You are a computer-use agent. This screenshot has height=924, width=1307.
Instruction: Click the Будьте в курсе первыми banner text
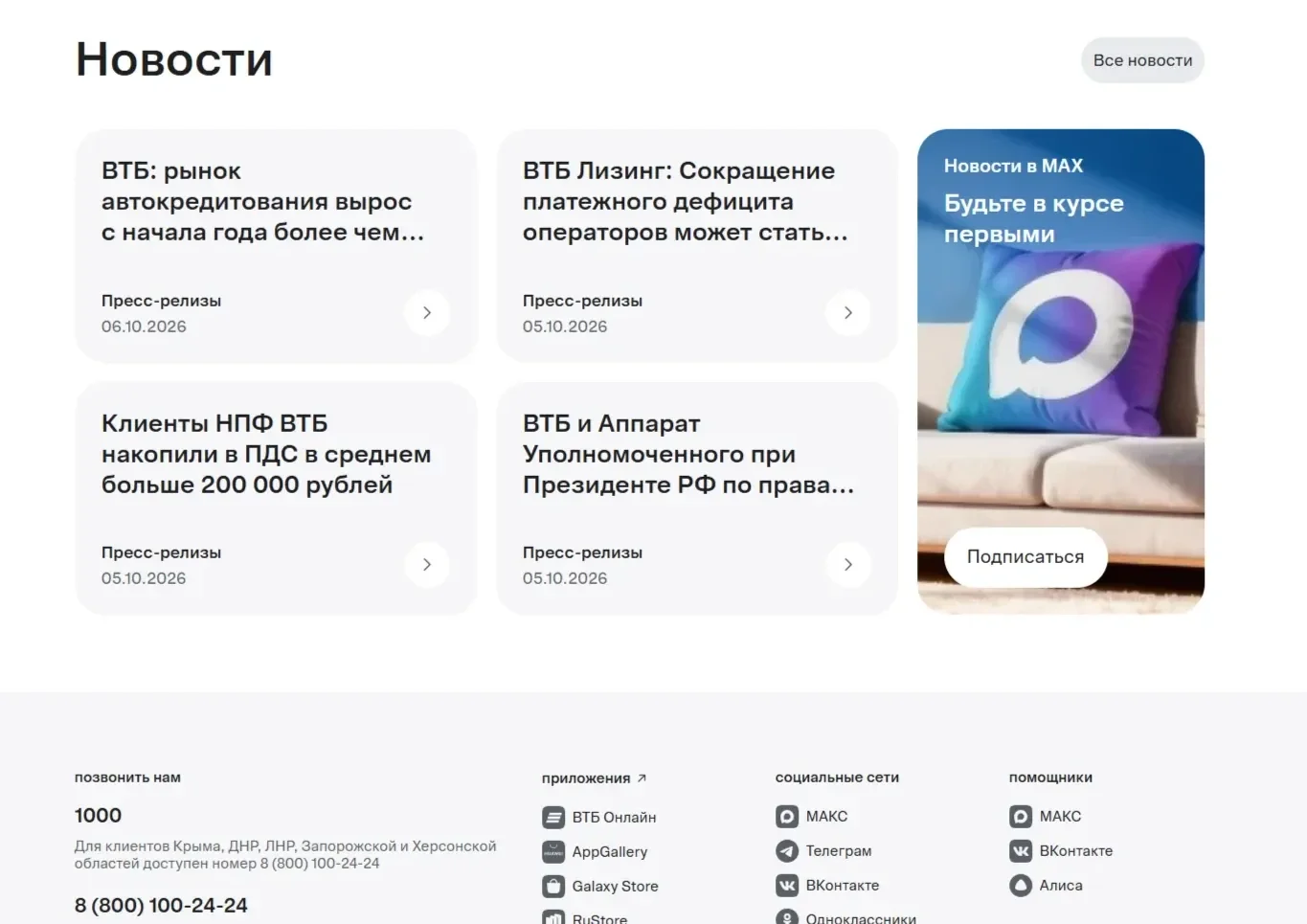coord(1034,218)
